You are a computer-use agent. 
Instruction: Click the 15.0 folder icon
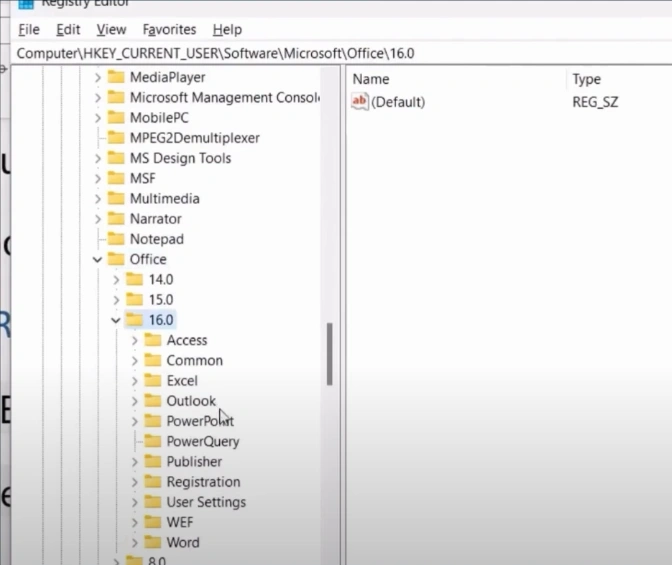tap(134, 299)
